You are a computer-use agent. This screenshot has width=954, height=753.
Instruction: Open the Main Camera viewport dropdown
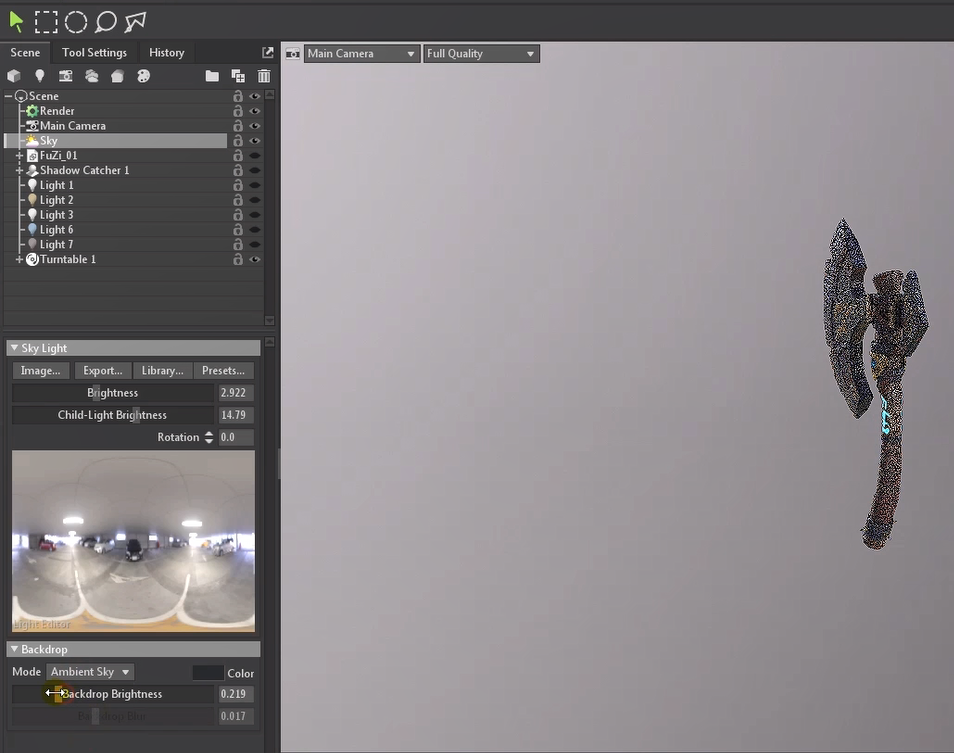pos(361,54)
